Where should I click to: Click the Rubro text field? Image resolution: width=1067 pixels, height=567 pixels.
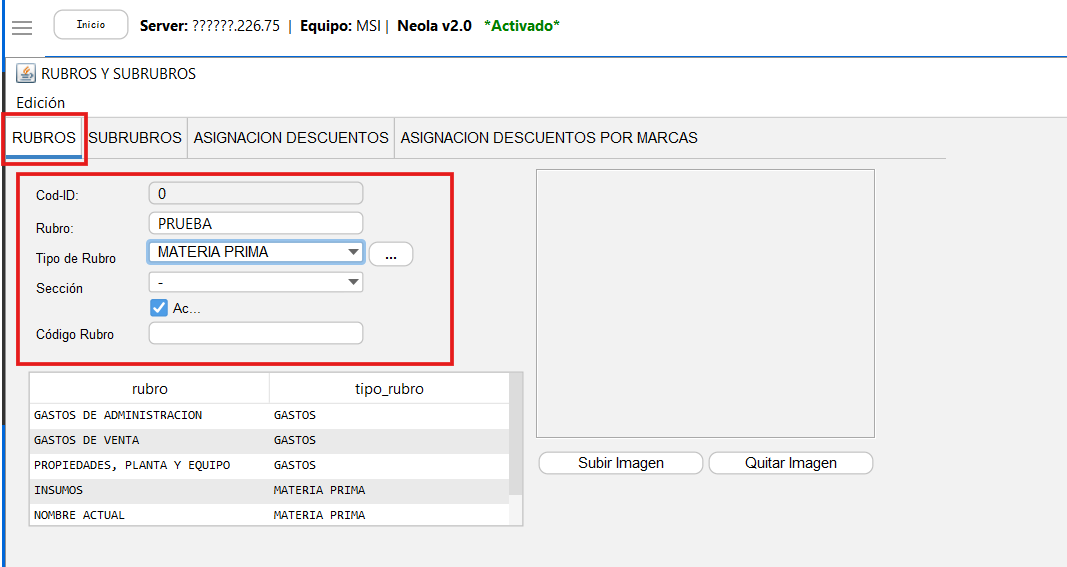click(256, 224)
